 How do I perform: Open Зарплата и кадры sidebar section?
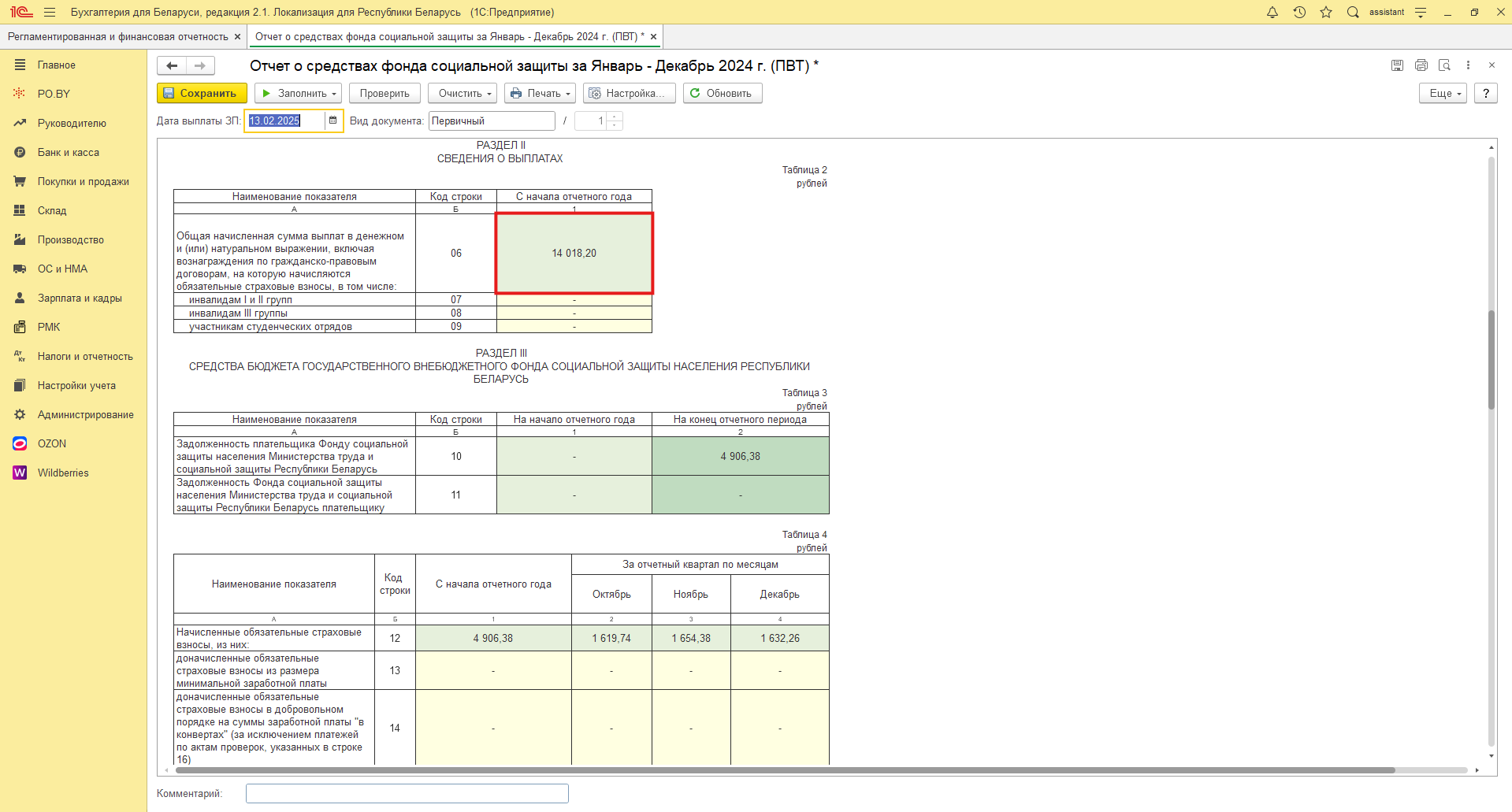tap(80, 298)
